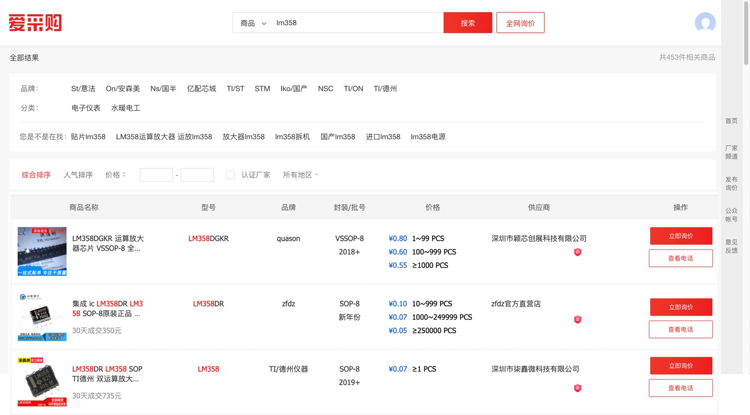The height and width of the screenshot is (415, 750).
Task: Open 发布询价 in the right sidebar
Action: (731, 183)
